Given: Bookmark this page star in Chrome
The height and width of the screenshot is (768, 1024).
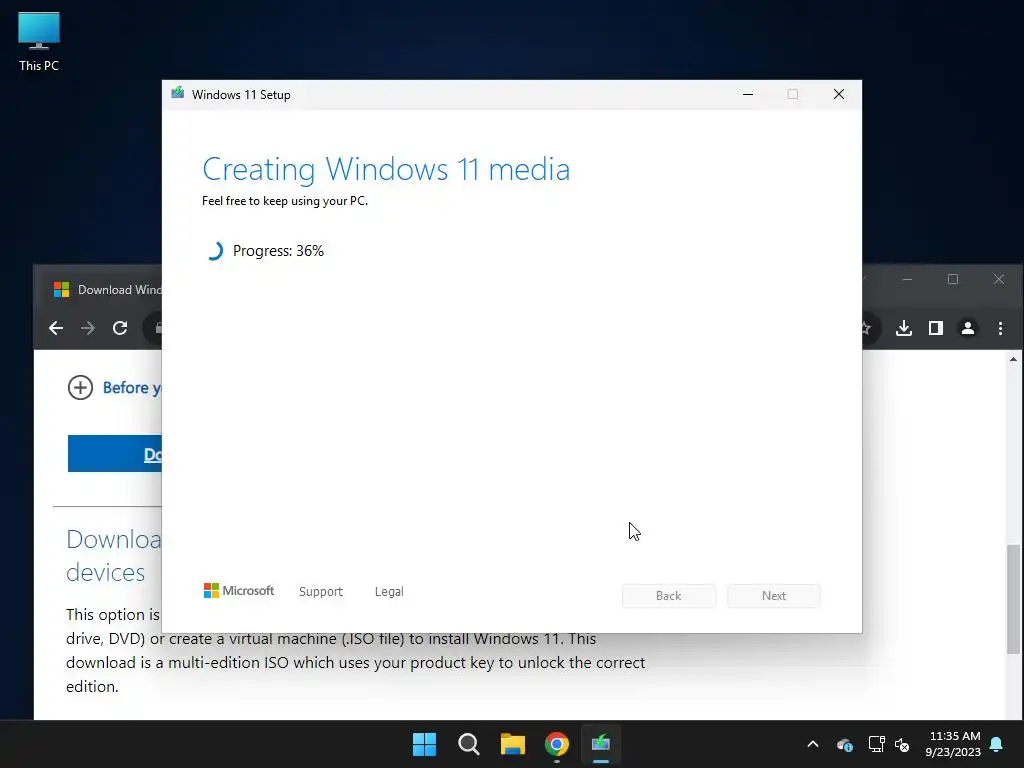Looking at the screenshot, I should coord(867,328).
